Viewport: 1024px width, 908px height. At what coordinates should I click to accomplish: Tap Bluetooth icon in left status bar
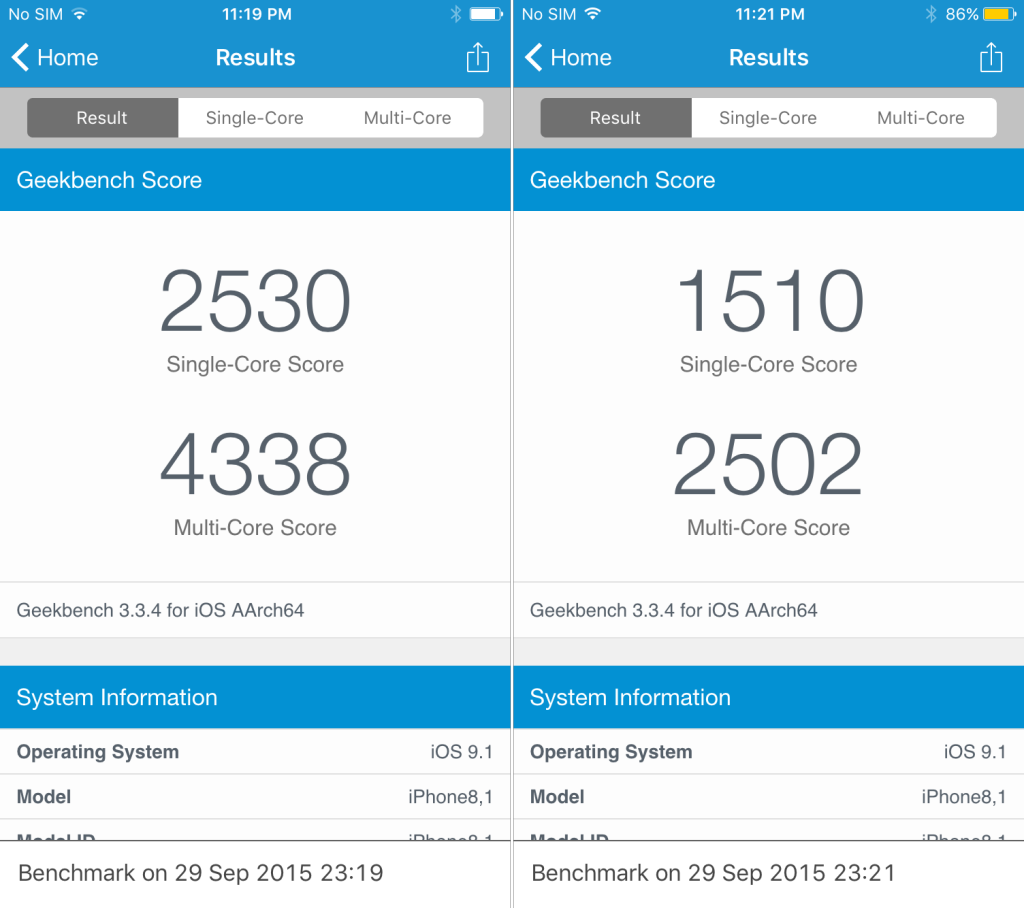point(456,14)
